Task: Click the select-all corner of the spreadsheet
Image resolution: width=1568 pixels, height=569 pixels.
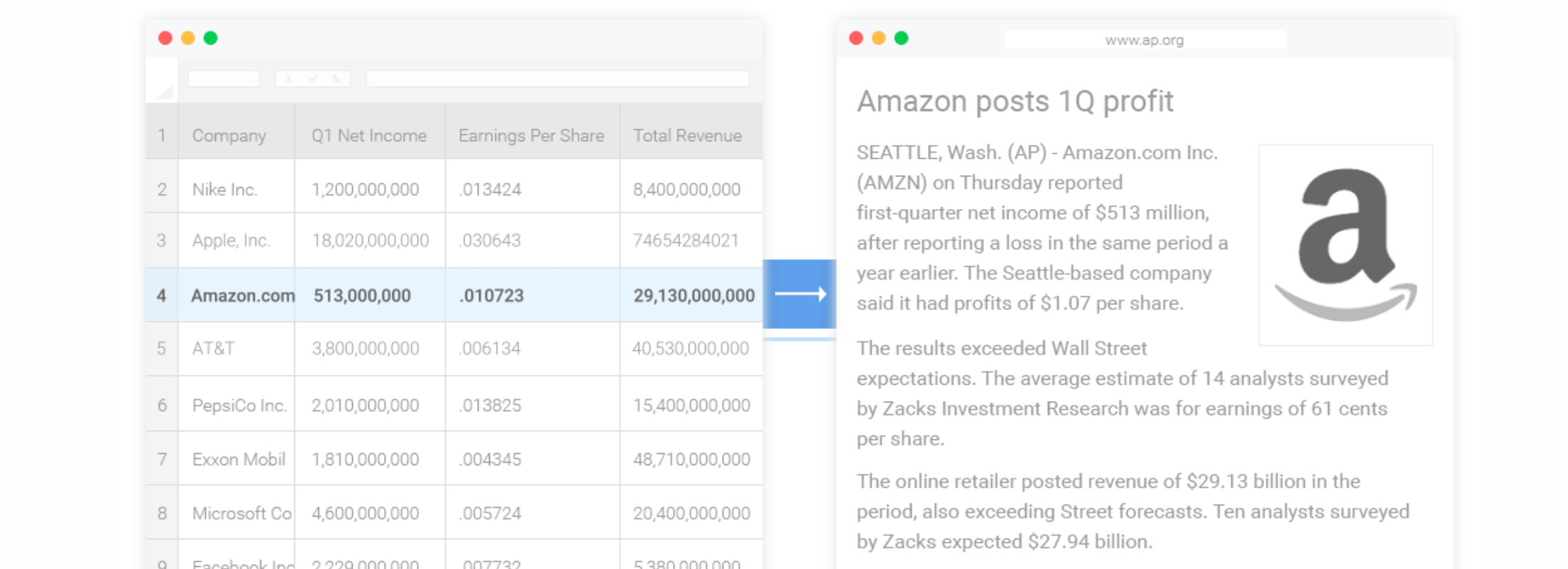Action: point(162,80)
